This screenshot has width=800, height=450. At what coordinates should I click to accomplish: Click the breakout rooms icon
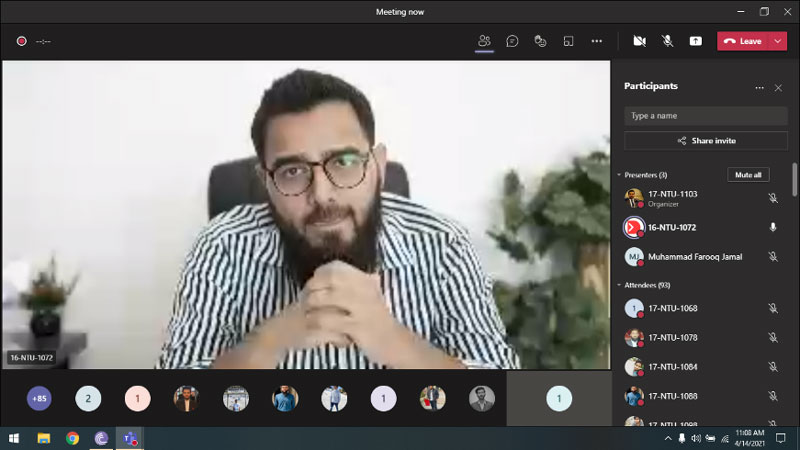coord(568,41)
